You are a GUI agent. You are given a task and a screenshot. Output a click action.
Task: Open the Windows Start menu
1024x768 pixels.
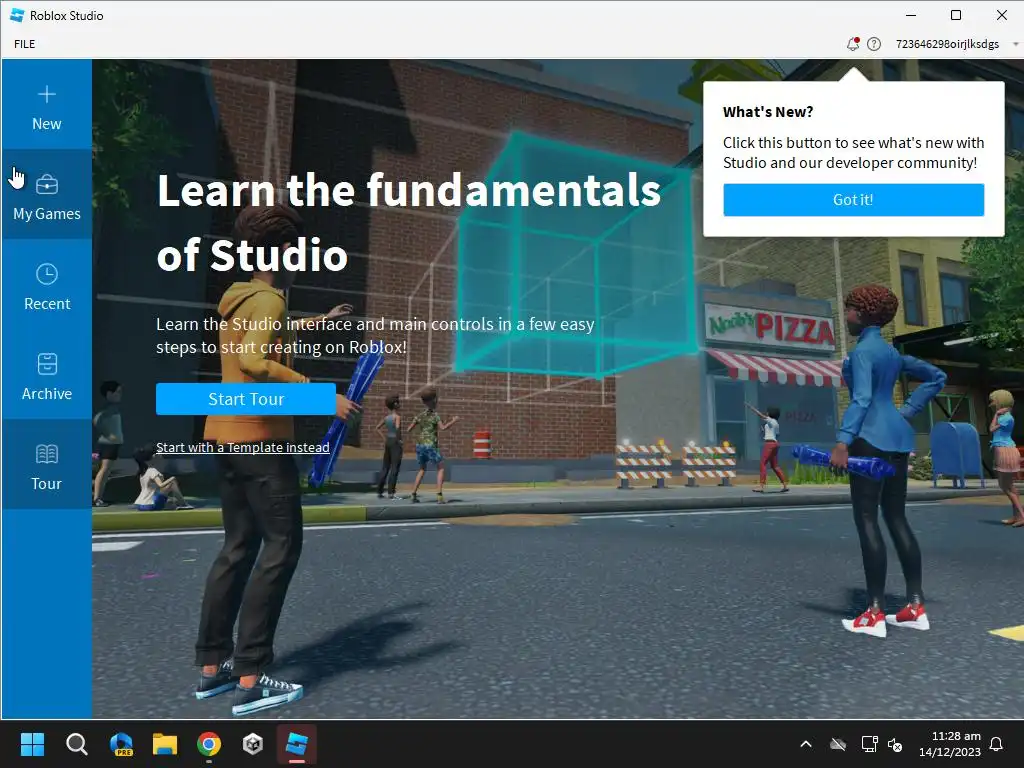click(32, 744)
